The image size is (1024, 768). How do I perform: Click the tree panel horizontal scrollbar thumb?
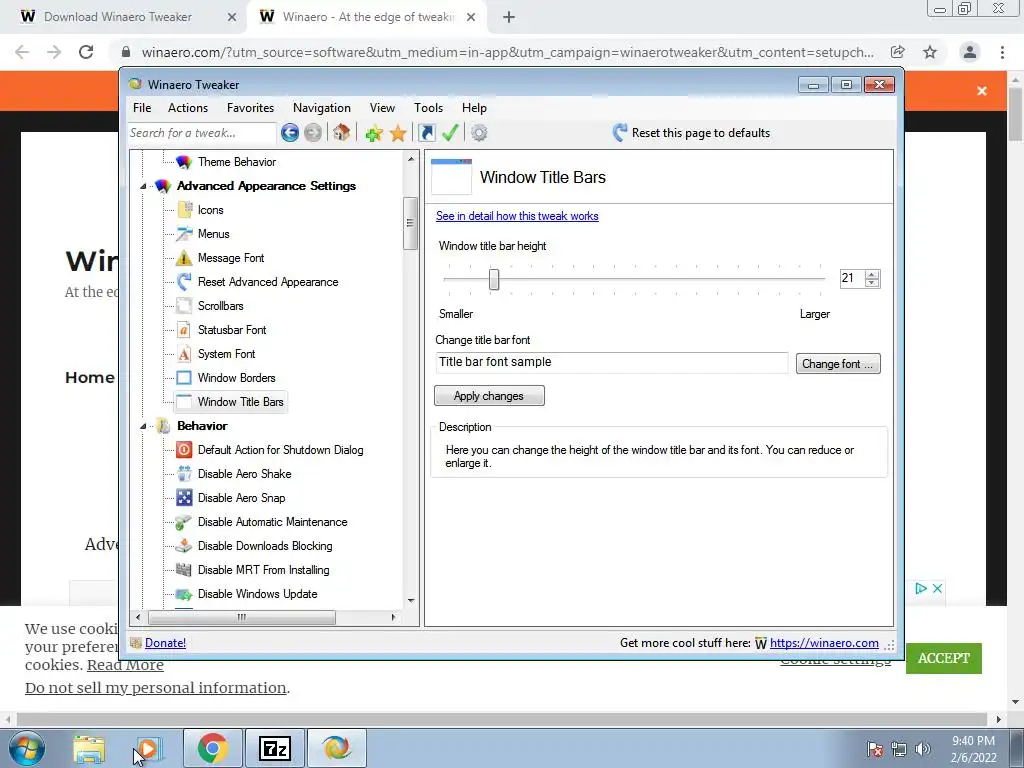point(242,617)
